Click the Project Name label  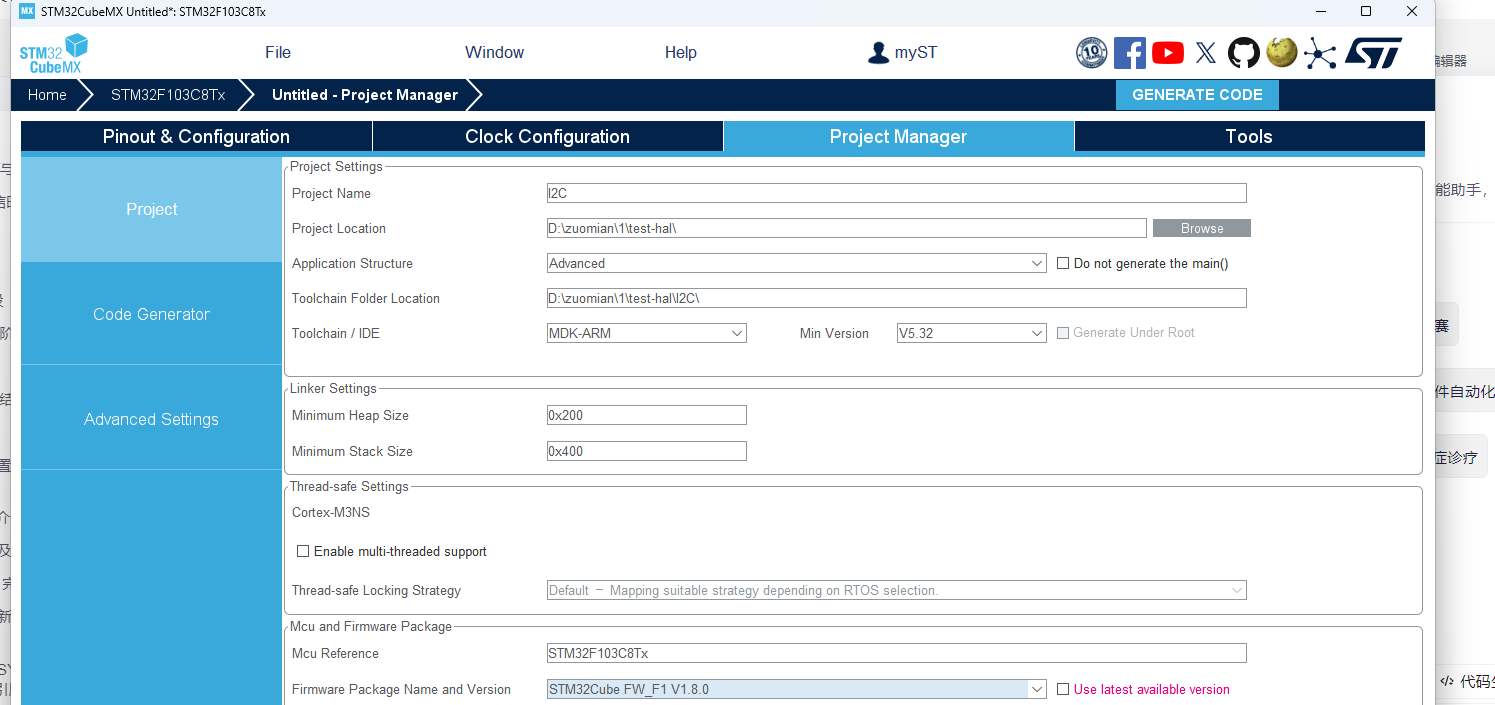[x=331, y=194]
